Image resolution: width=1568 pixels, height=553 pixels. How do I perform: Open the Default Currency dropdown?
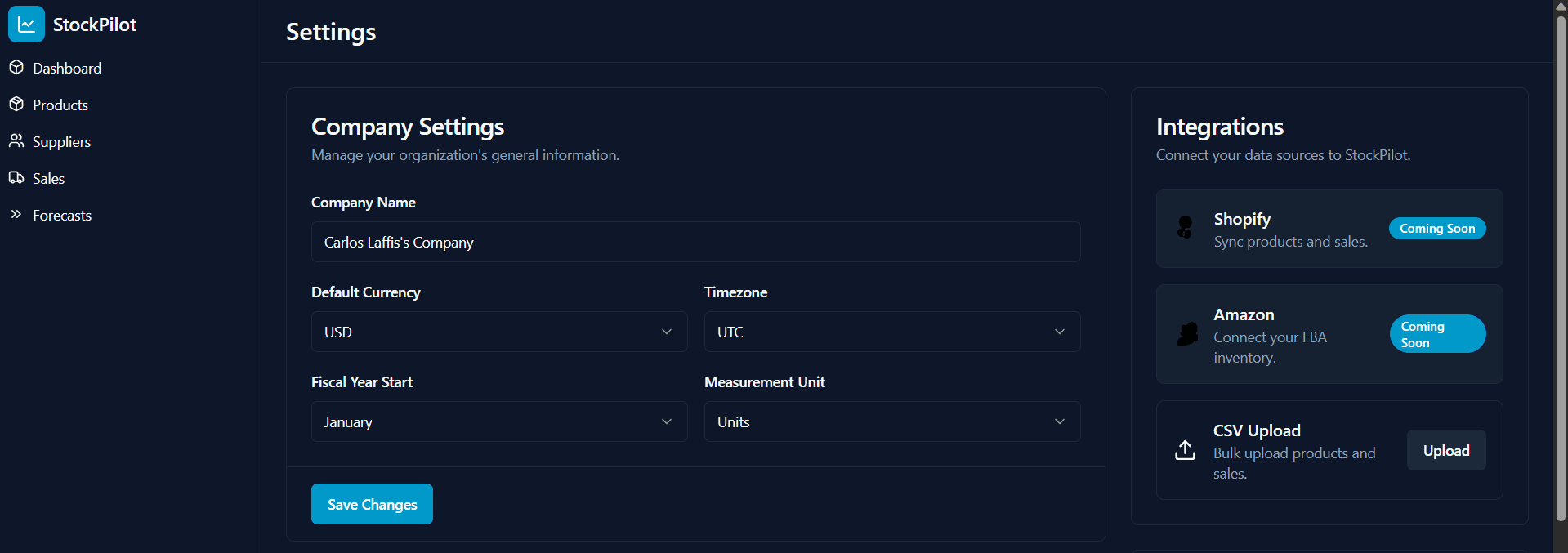[498, 332]
